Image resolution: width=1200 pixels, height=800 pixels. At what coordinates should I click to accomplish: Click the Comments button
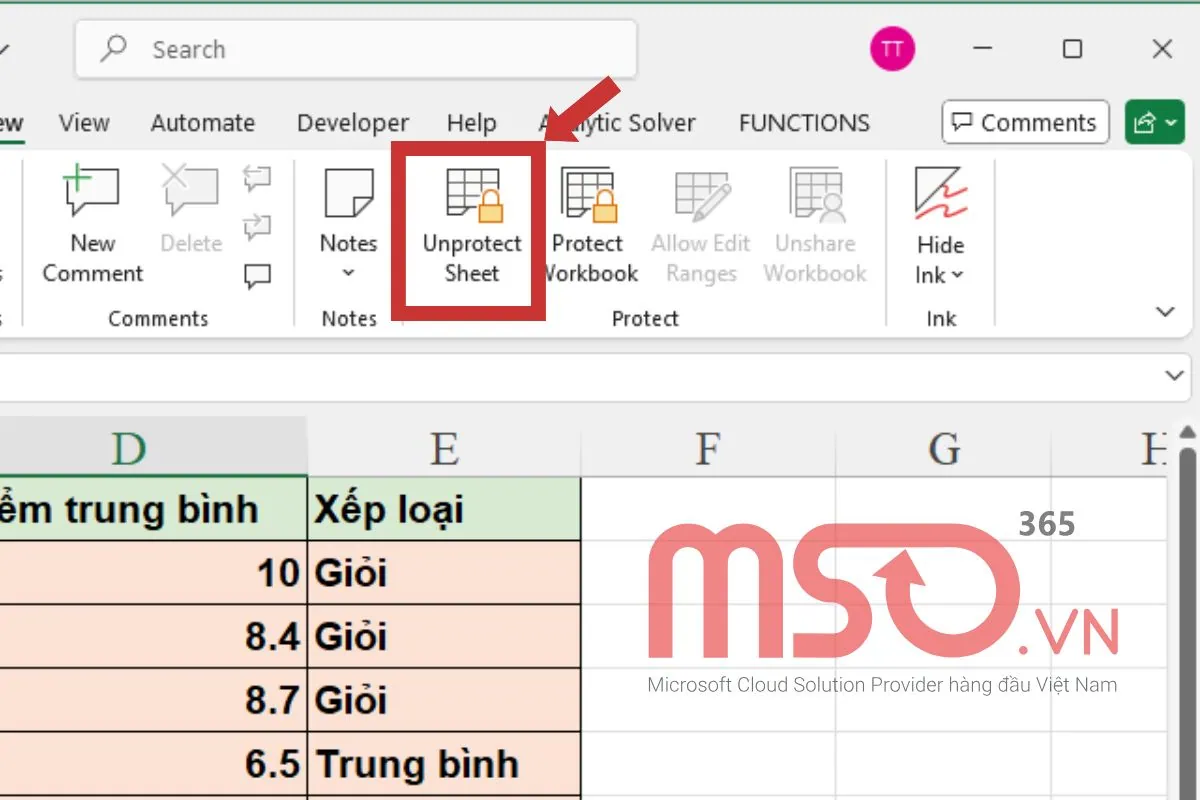point(1025,122)
